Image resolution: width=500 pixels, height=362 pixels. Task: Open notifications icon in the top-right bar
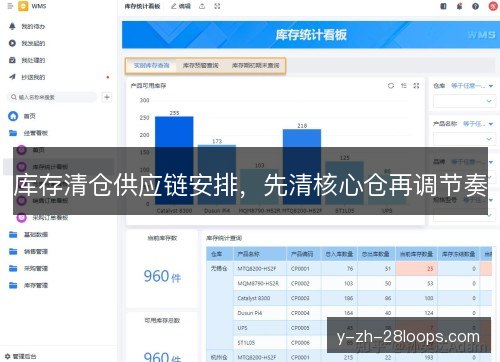pos(460,6)
